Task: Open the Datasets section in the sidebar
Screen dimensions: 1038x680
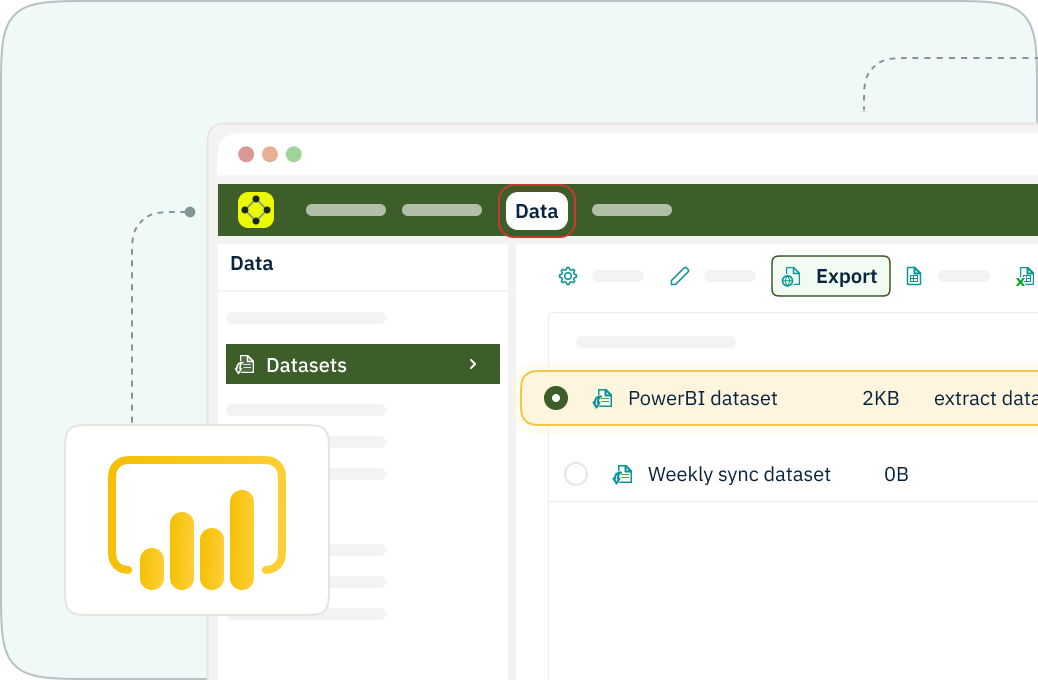Action: (306, 365)
